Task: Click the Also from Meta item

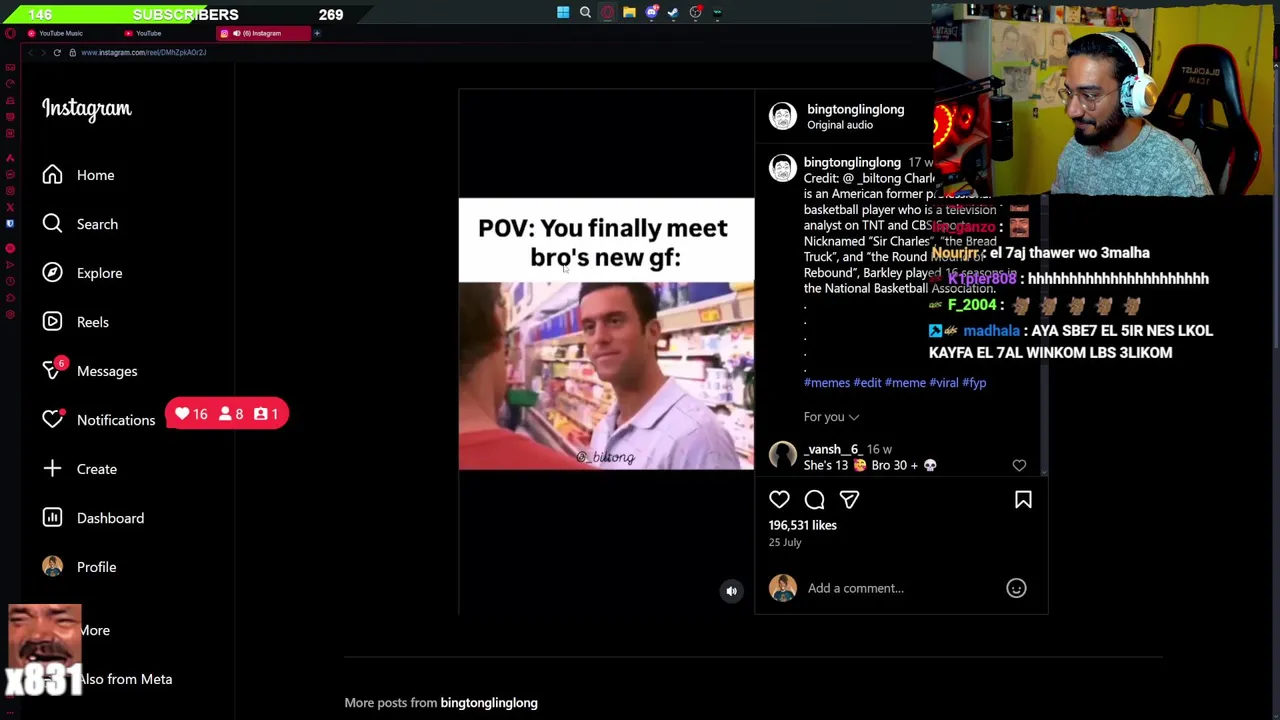Action: (125, 679)
